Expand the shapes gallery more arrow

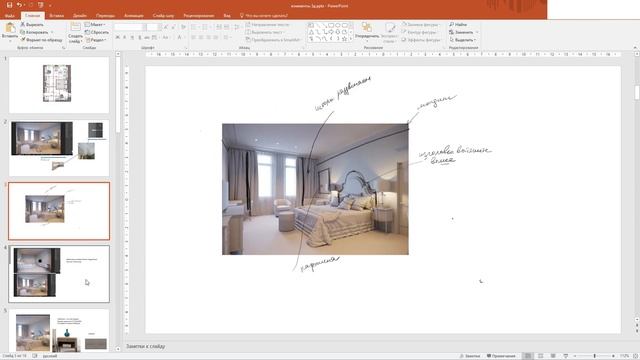351,39
